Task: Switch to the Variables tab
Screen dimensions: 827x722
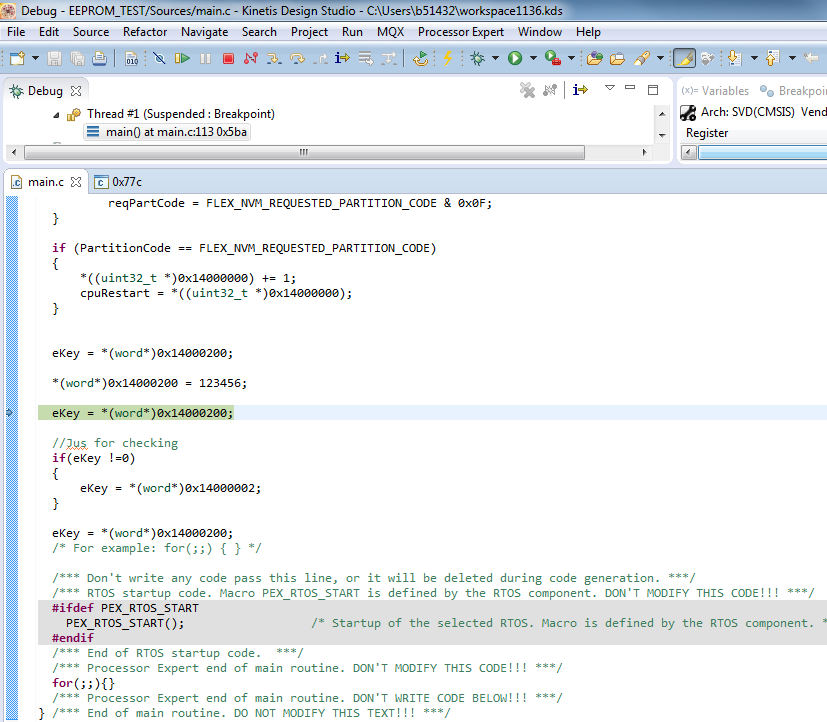Action: [715, 91]
